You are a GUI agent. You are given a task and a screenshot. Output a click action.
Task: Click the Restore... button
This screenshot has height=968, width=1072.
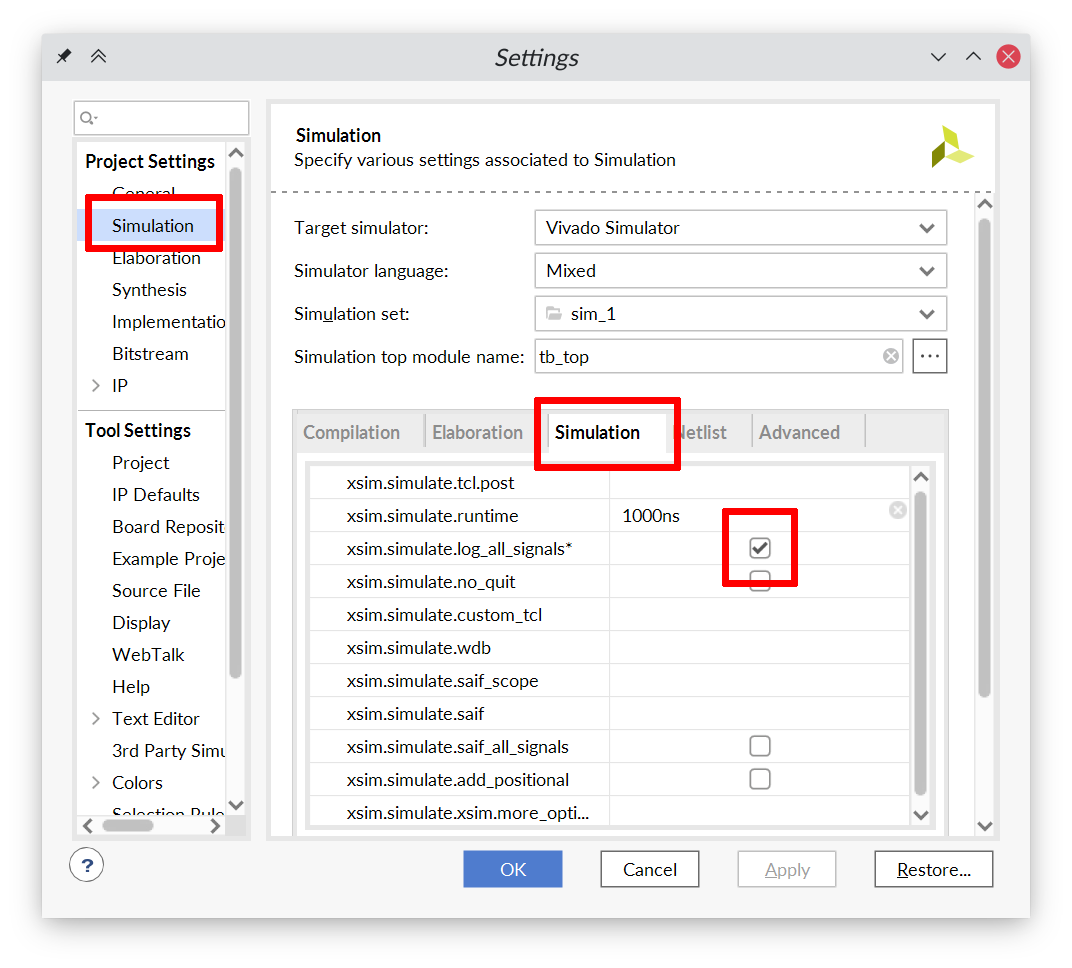point(933,870)
